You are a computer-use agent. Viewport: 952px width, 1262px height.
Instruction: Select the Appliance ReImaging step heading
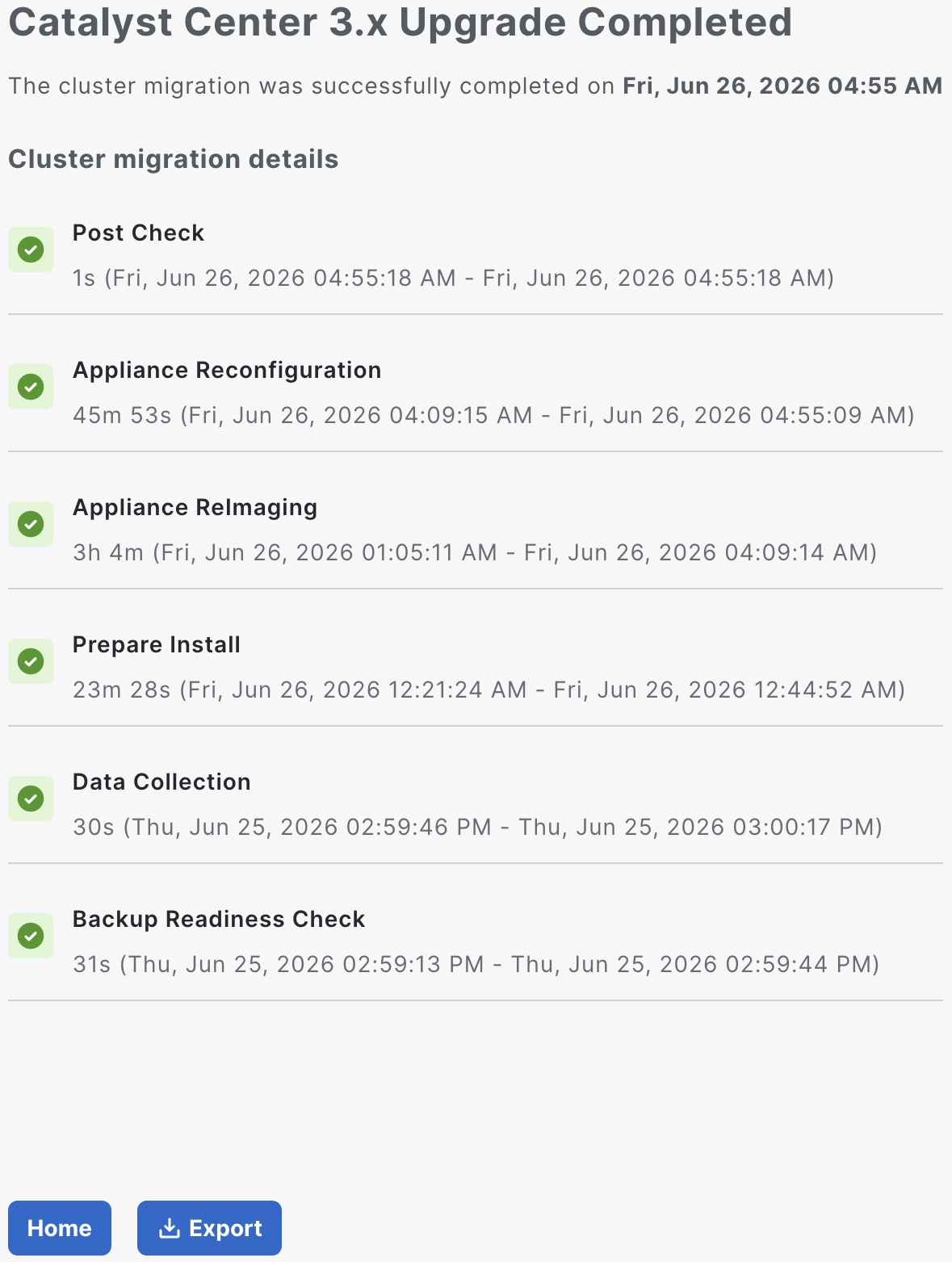195,507
